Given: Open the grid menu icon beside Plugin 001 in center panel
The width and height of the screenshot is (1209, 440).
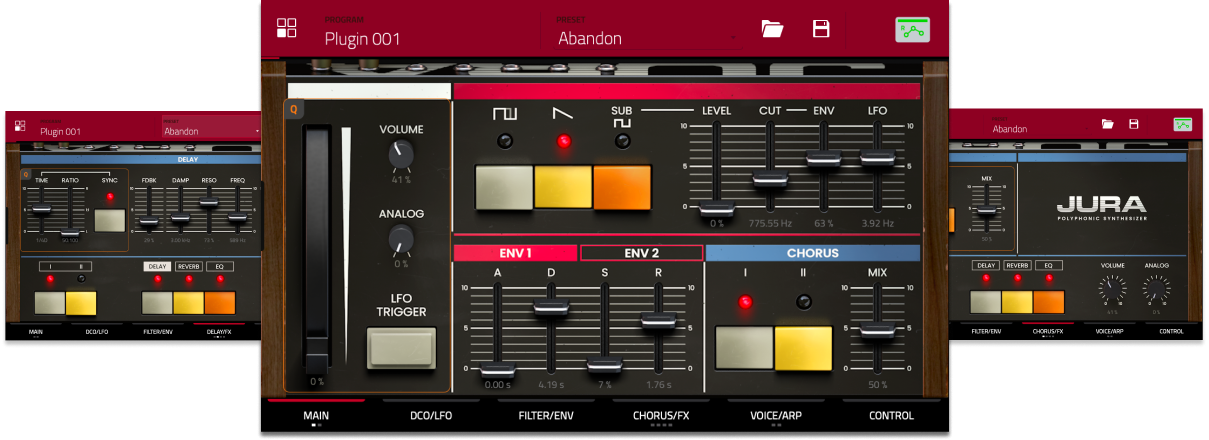Looking at the screenshot, I should coord(287,28).
